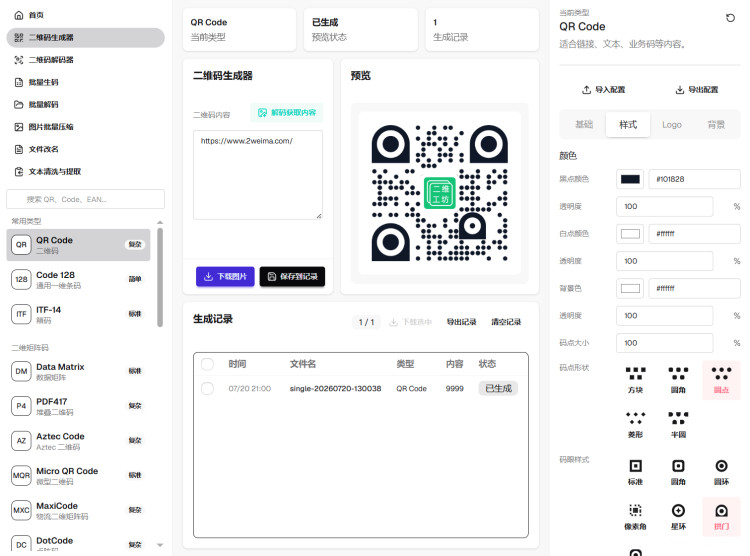The image size is (750, 556).
Task: Select DotCode type
Action: tap(78, 543)
